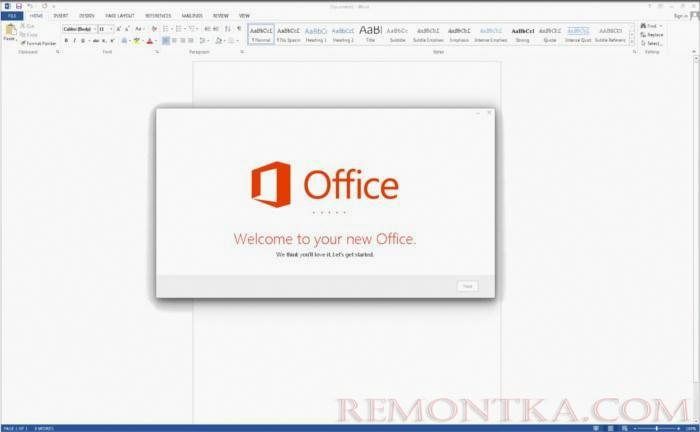The height and width of the screenshot is (432, 700).
Task: Justify paragraph text
Action: tap(191, 41)
